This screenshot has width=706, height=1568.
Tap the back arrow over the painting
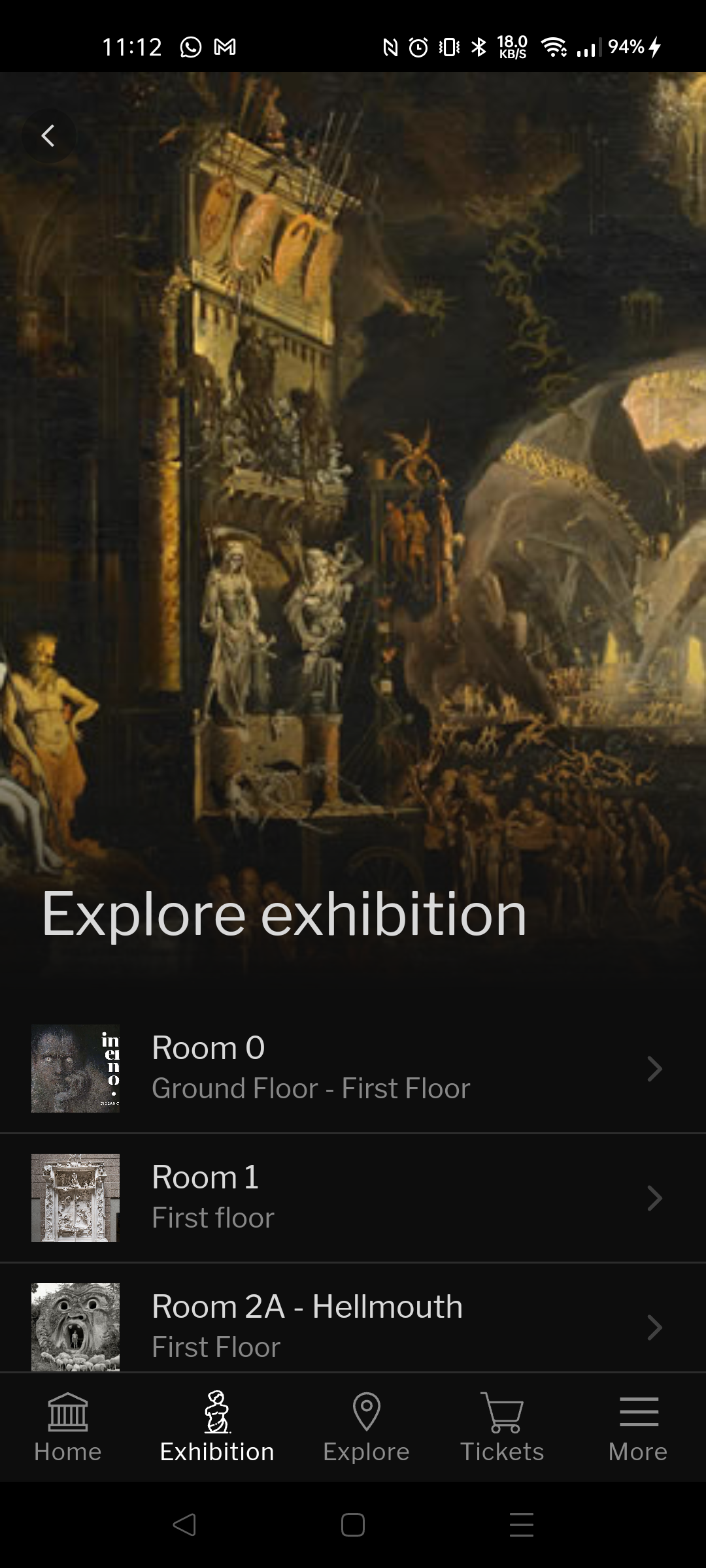[48, 136]
